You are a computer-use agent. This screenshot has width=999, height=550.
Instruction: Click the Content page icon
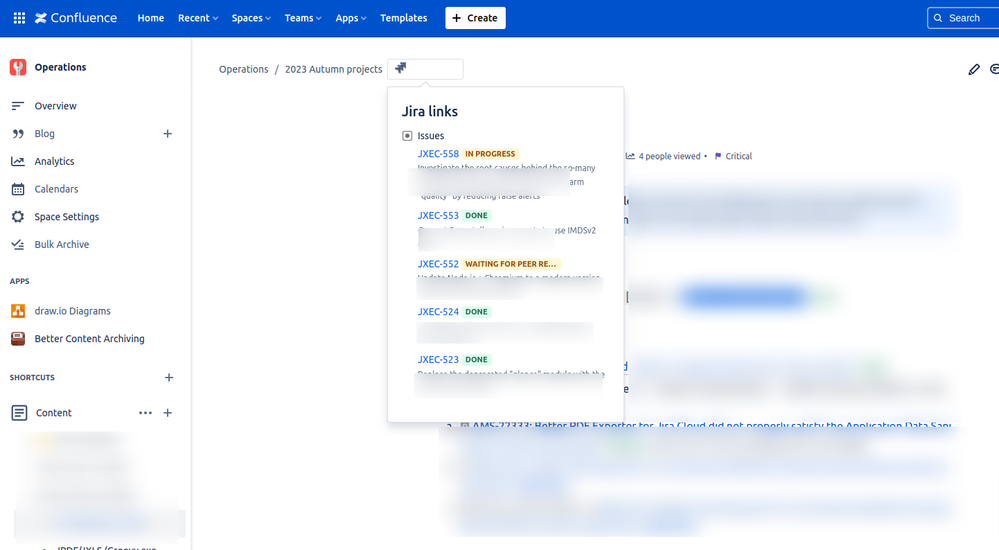coord(19,413)
